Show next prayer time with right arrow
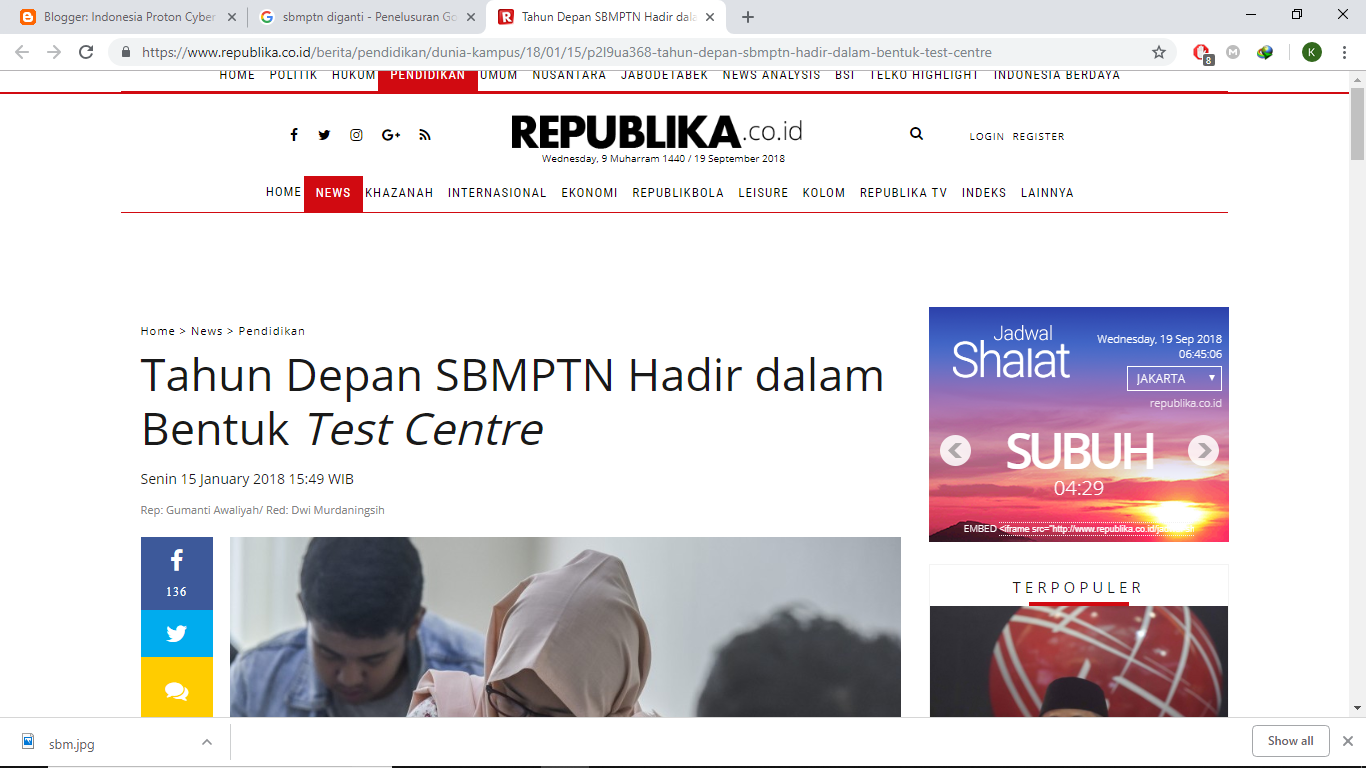Screen dimensions: 1366x768 1203,451
